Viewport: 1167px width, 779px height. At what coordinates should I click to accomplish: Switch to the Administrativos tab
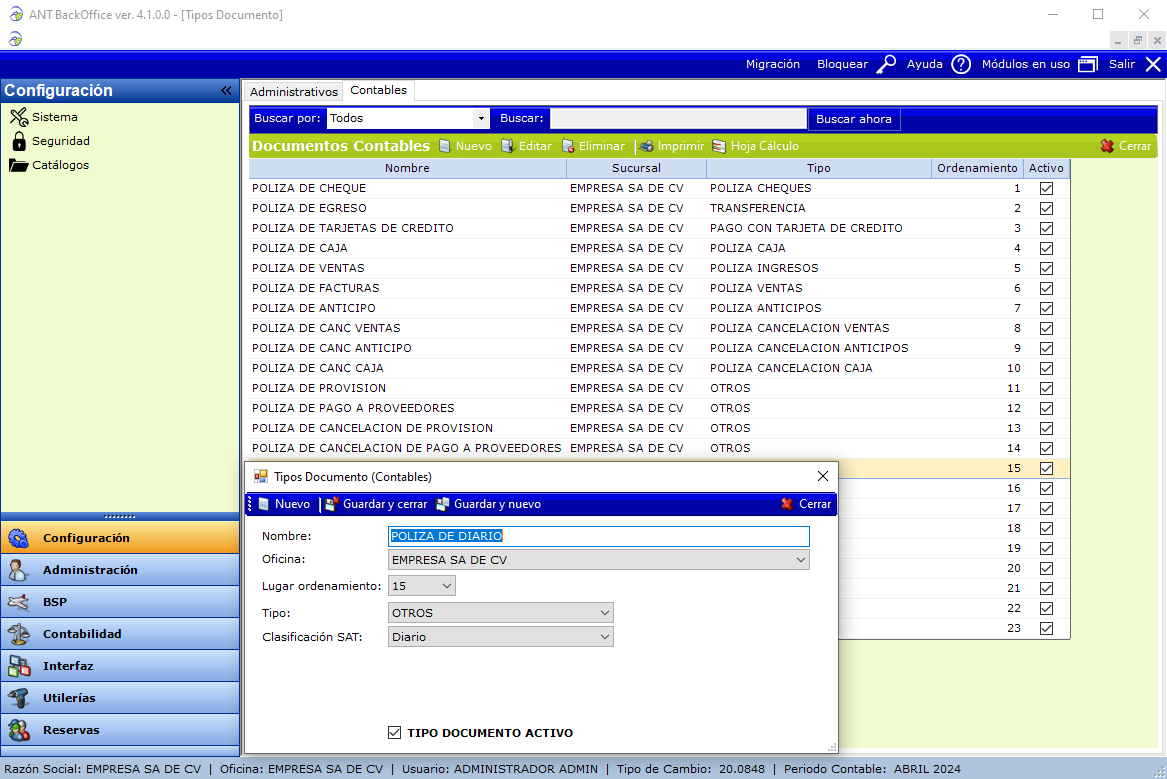pyautogui.click(x=293, y=91)
